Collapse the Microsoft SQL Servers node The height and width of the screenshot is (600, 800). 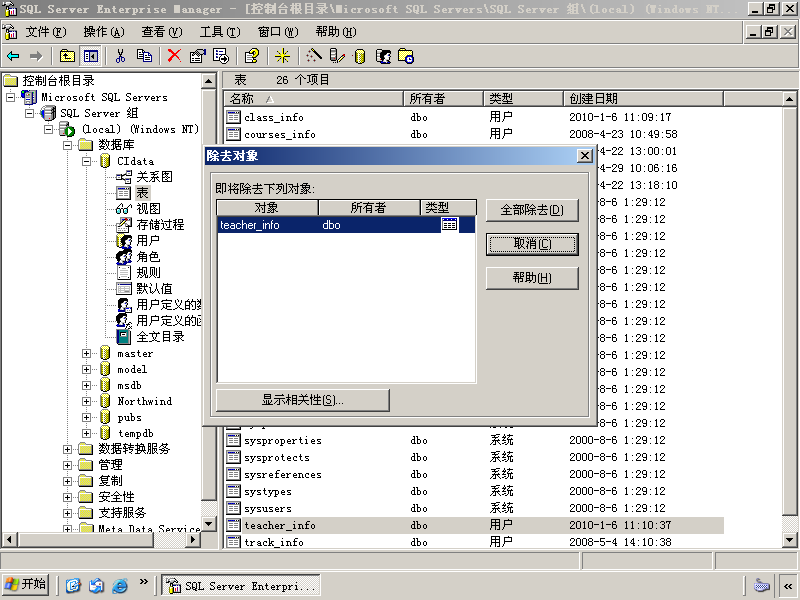(10, 97)
